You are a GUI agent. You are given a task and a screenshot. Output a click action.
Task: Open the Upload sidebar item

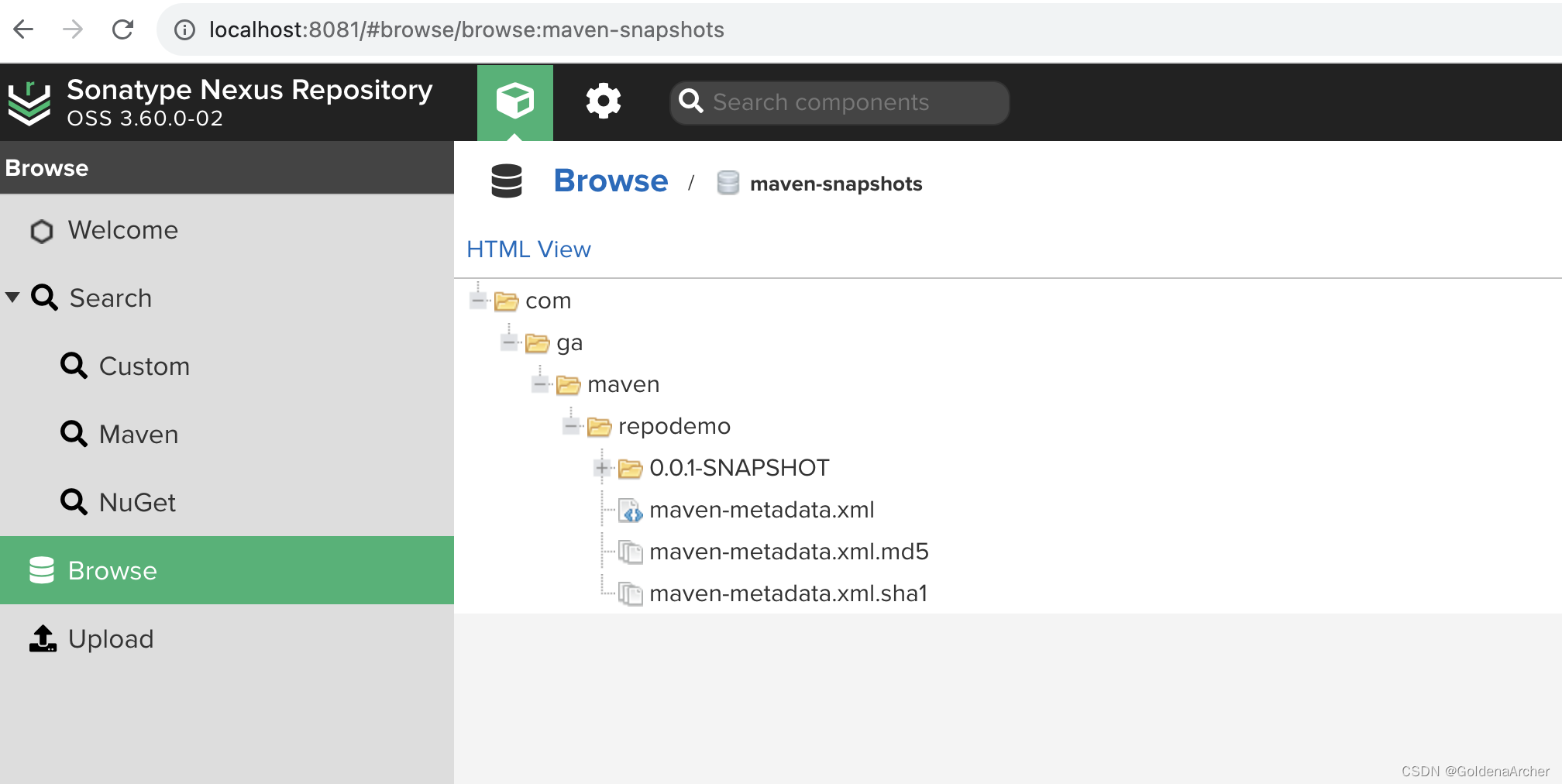[x=227, y=639]
